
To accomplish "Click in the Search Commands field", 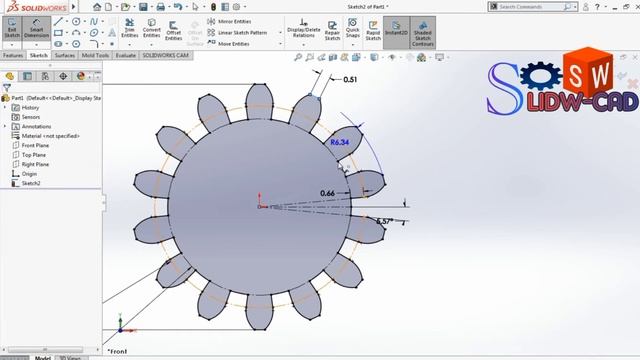I will [x=530, y=7].
